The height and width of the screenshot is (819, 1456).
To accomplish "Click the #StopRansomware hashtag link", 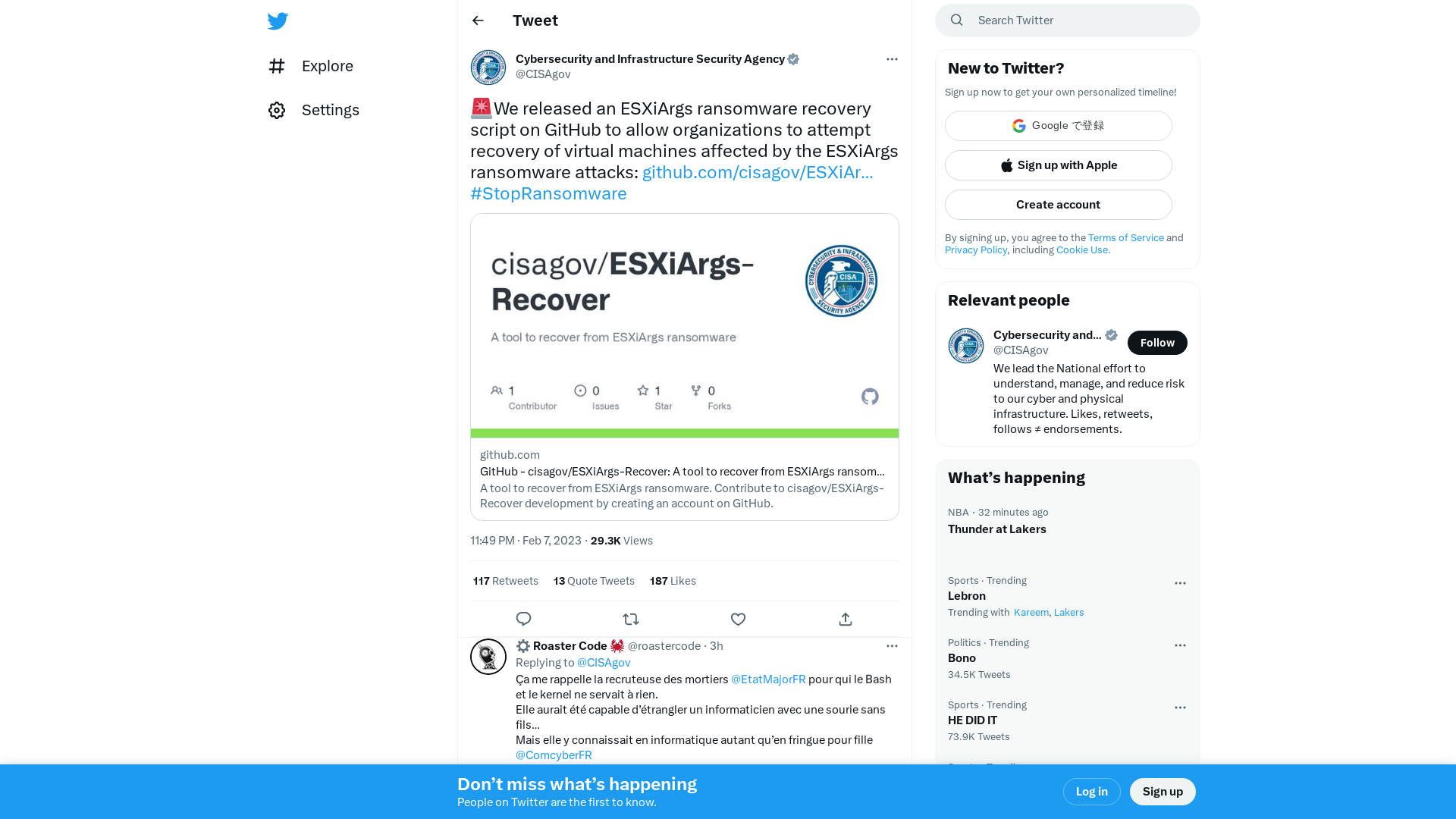I will coord(548,193).
